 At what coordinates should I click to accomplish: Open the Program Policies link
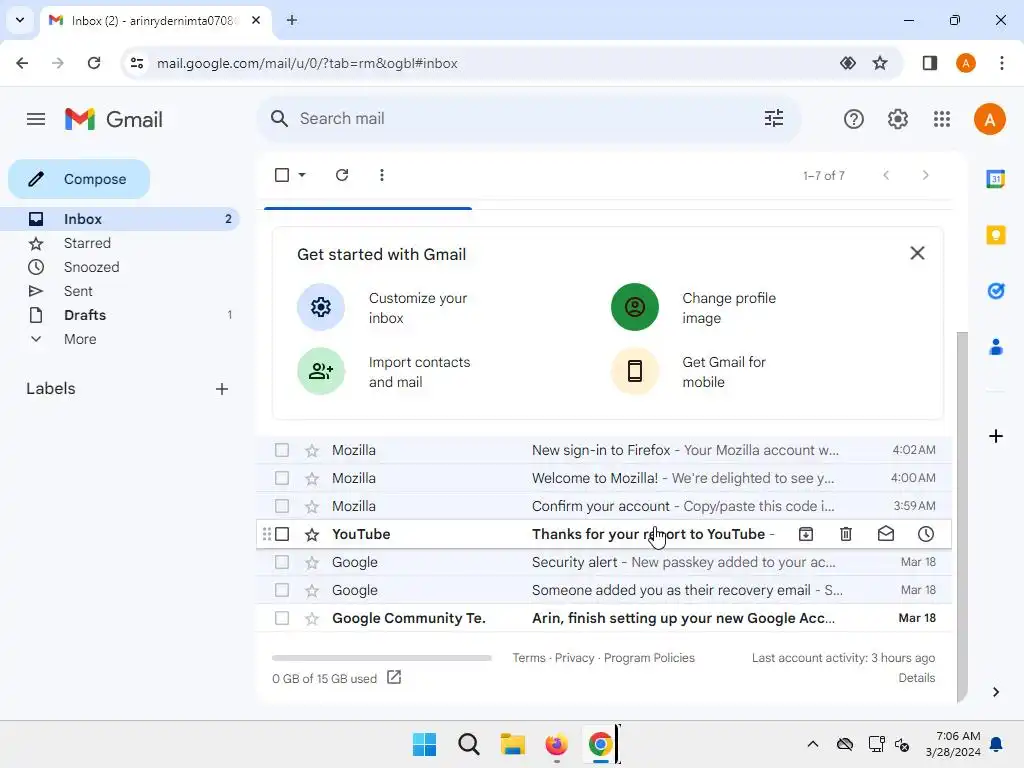click(648, 658)
